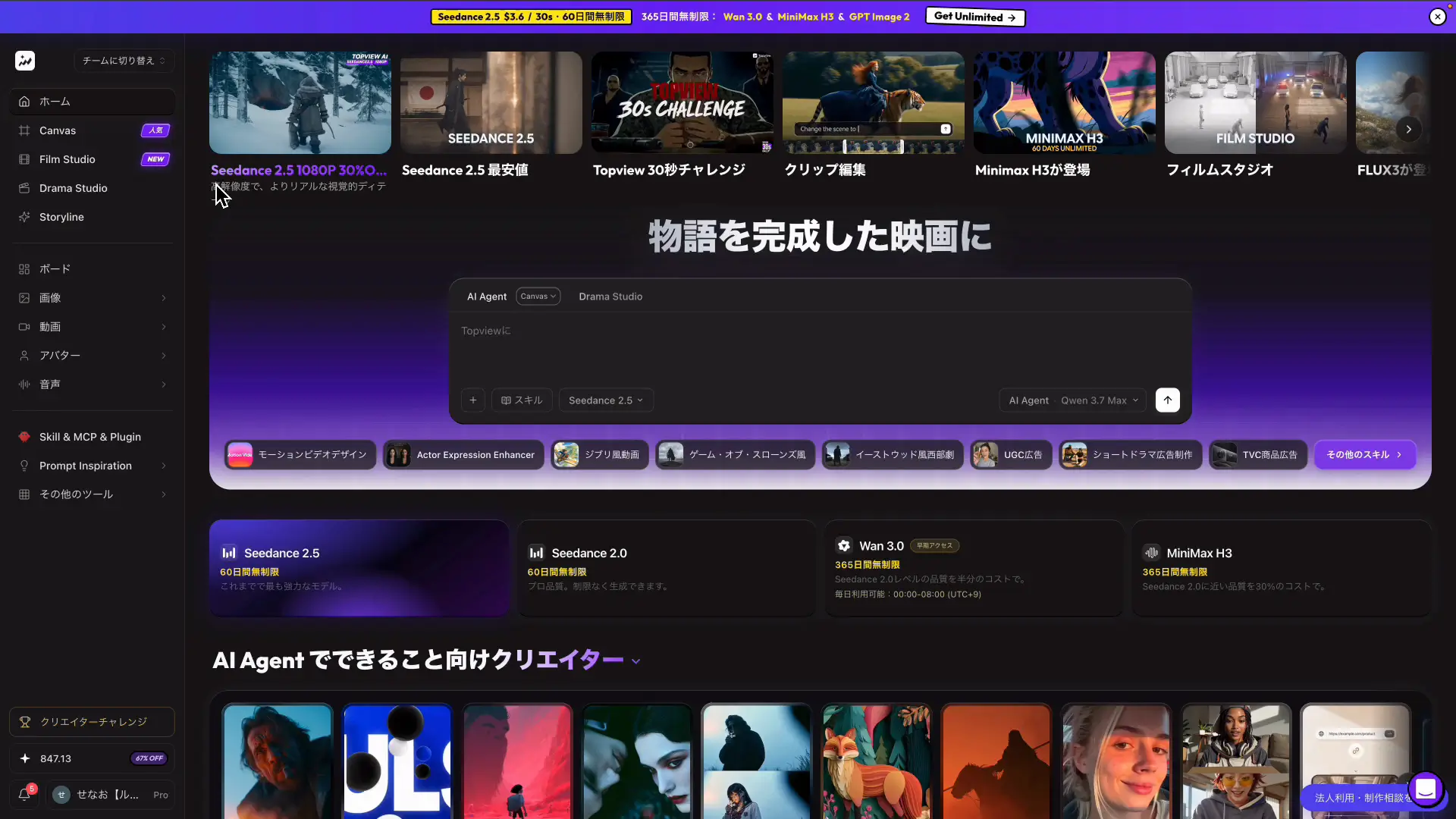Click the carousel next arrow
This screenshot has width=1456, height=819.
pyautogui.click(x=1408, y=130)
